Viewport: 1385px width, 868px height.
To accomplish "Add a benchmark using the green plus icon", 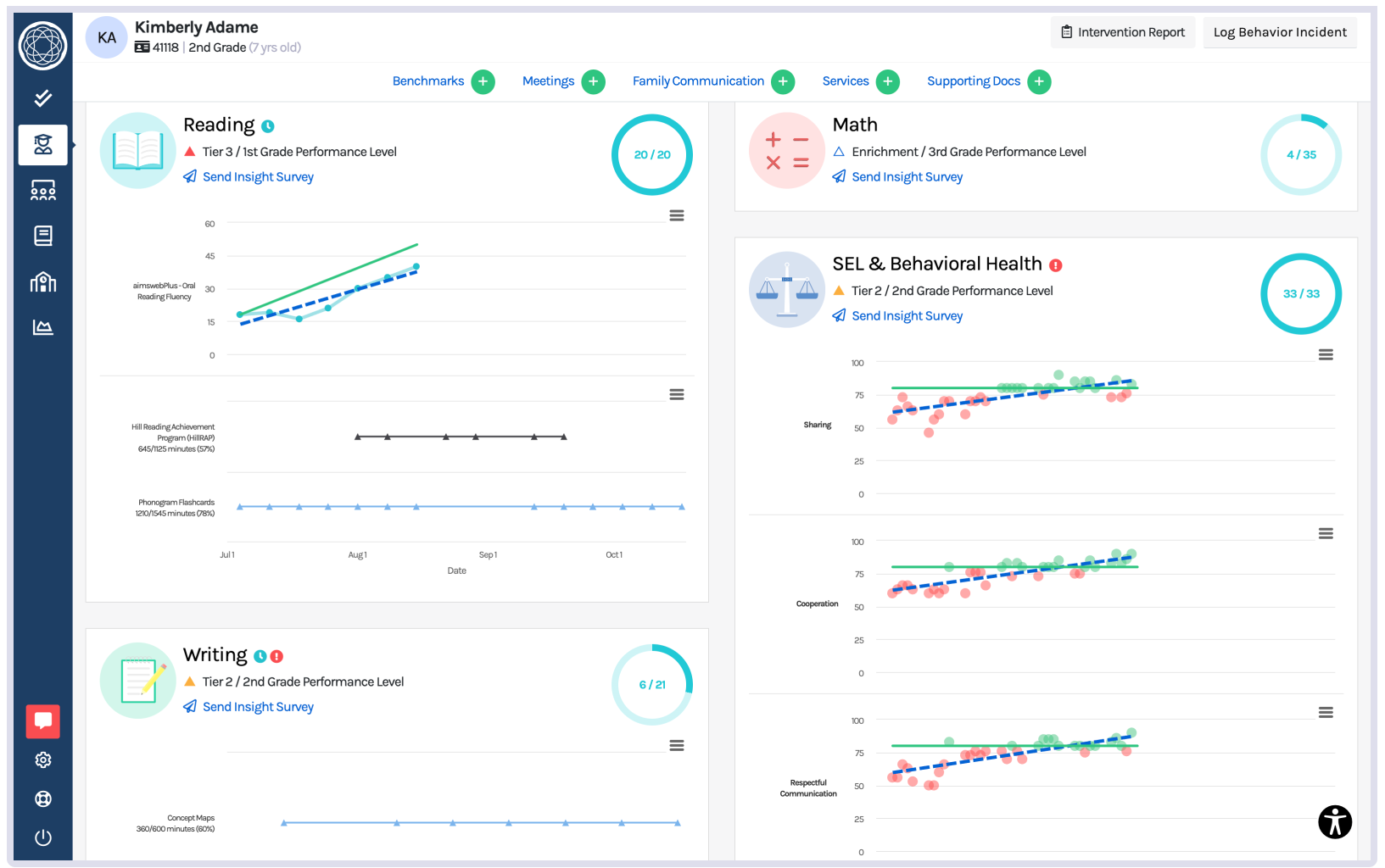I will [483, 81].
